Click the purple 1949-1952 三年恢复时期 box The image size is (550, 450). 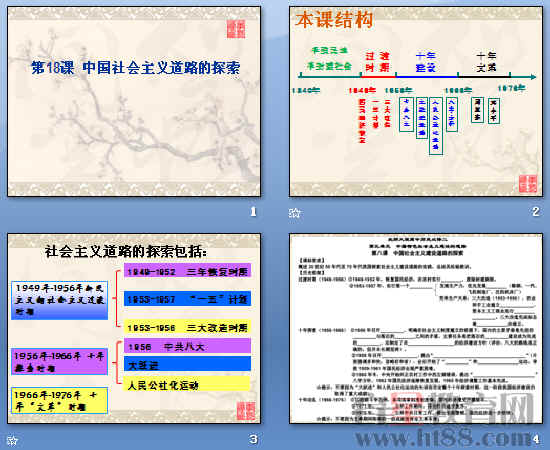pyautogui.click(x=187, y=271)
